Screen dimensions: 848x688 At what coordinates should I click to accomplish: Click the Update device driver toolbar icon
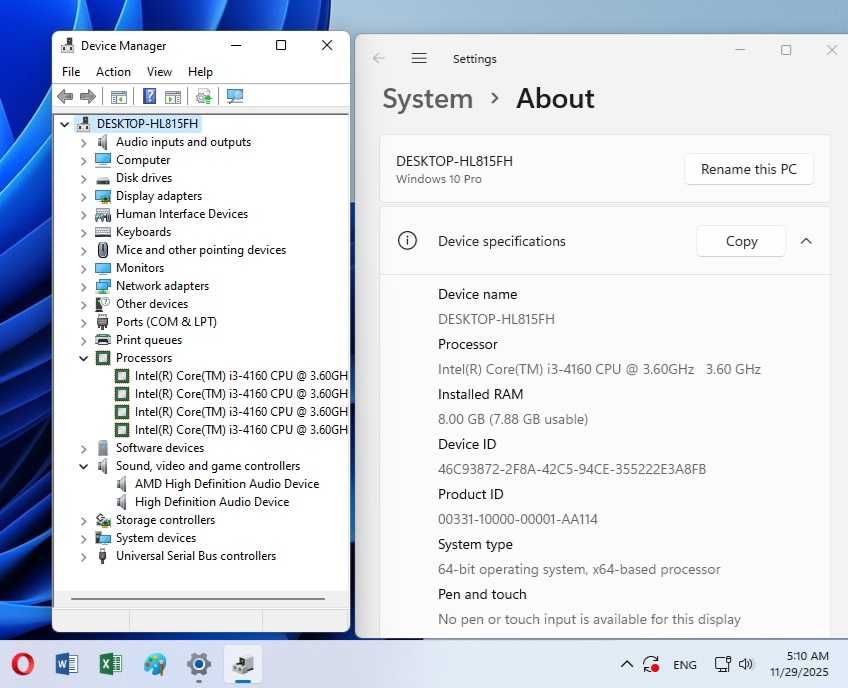[x=204, y=97]
